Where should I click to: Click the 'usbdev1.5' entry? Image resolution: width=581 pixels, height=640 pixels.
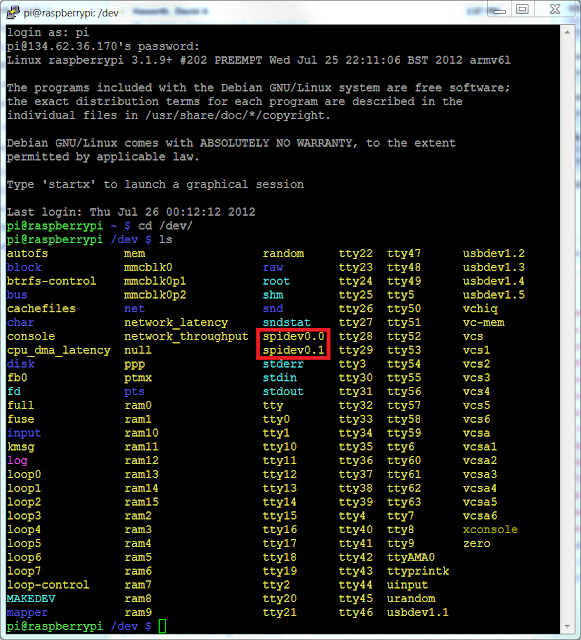pyautogui.click(x=494, y=295)
